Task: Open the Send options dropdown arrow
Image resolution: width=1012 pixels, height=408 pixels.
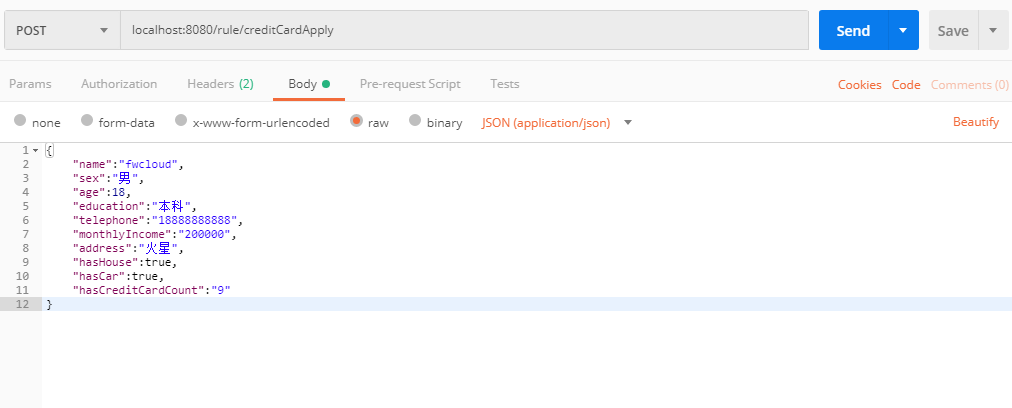Action: [x=903, y=31]
